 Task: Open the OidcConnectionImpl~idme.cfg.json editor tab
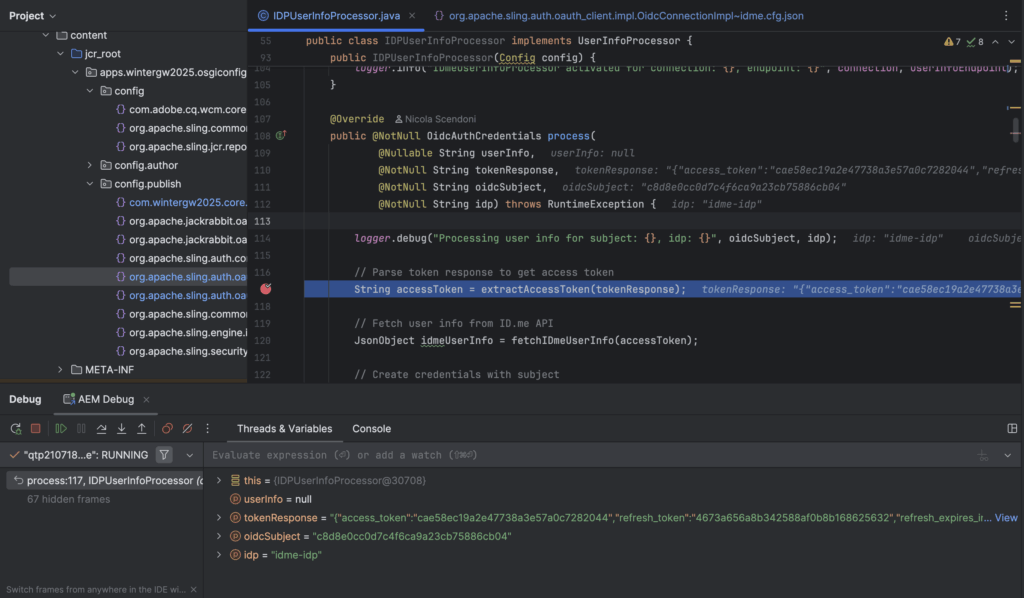click(618, 16)
